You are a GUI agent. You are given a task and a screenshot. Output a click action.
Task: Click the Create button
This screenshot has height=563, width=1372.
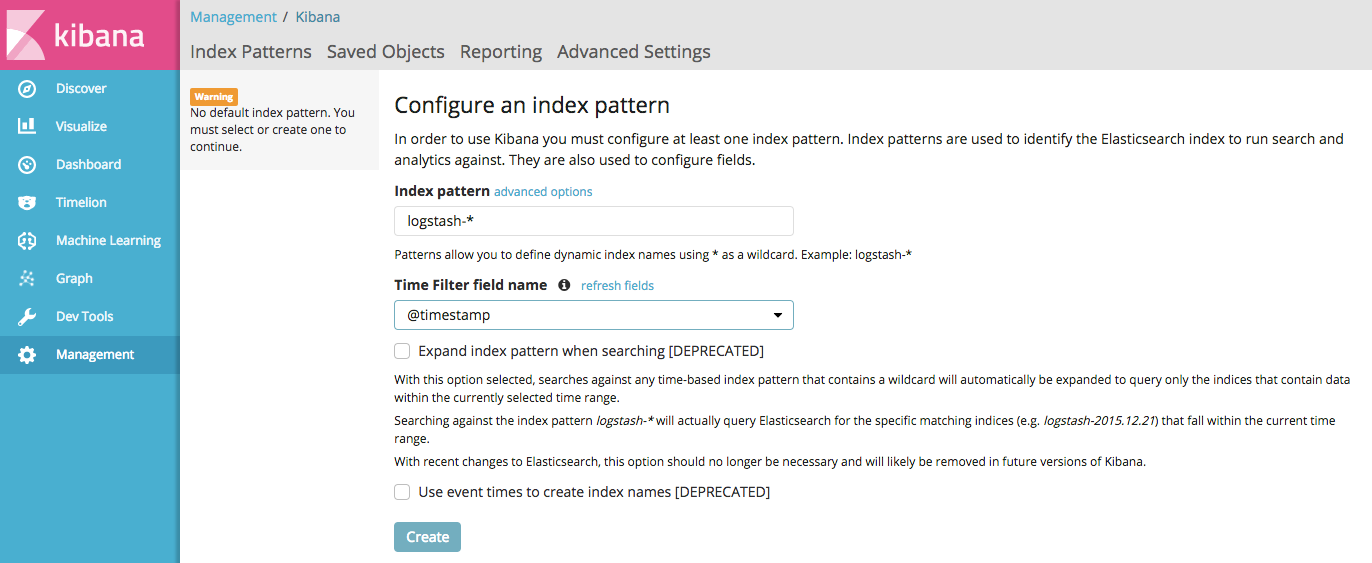click(x=427, y=537)
